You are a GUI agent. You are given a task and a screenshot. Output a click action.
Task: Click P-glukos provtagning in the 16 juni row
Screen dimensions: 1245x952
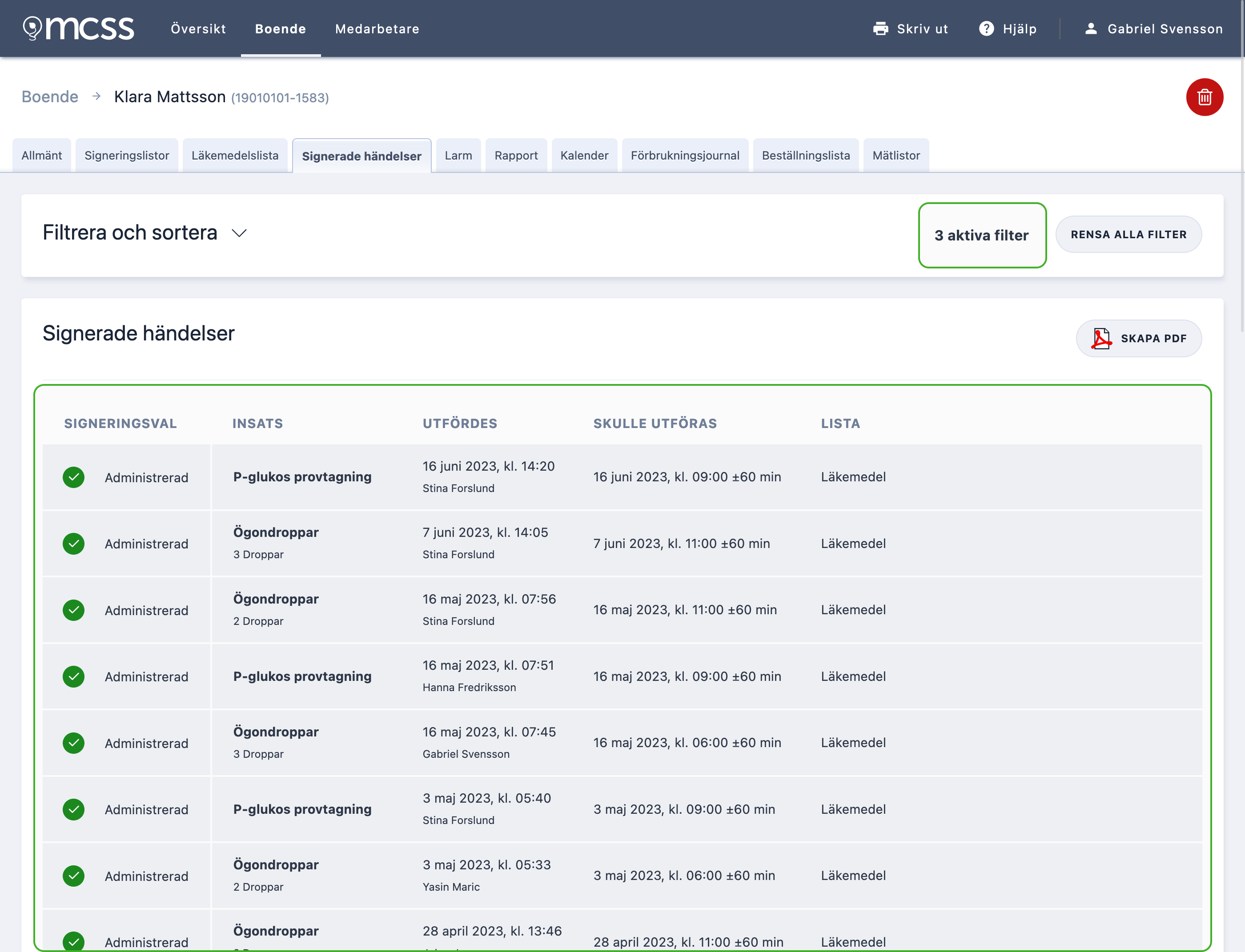(x=302, y=477)
